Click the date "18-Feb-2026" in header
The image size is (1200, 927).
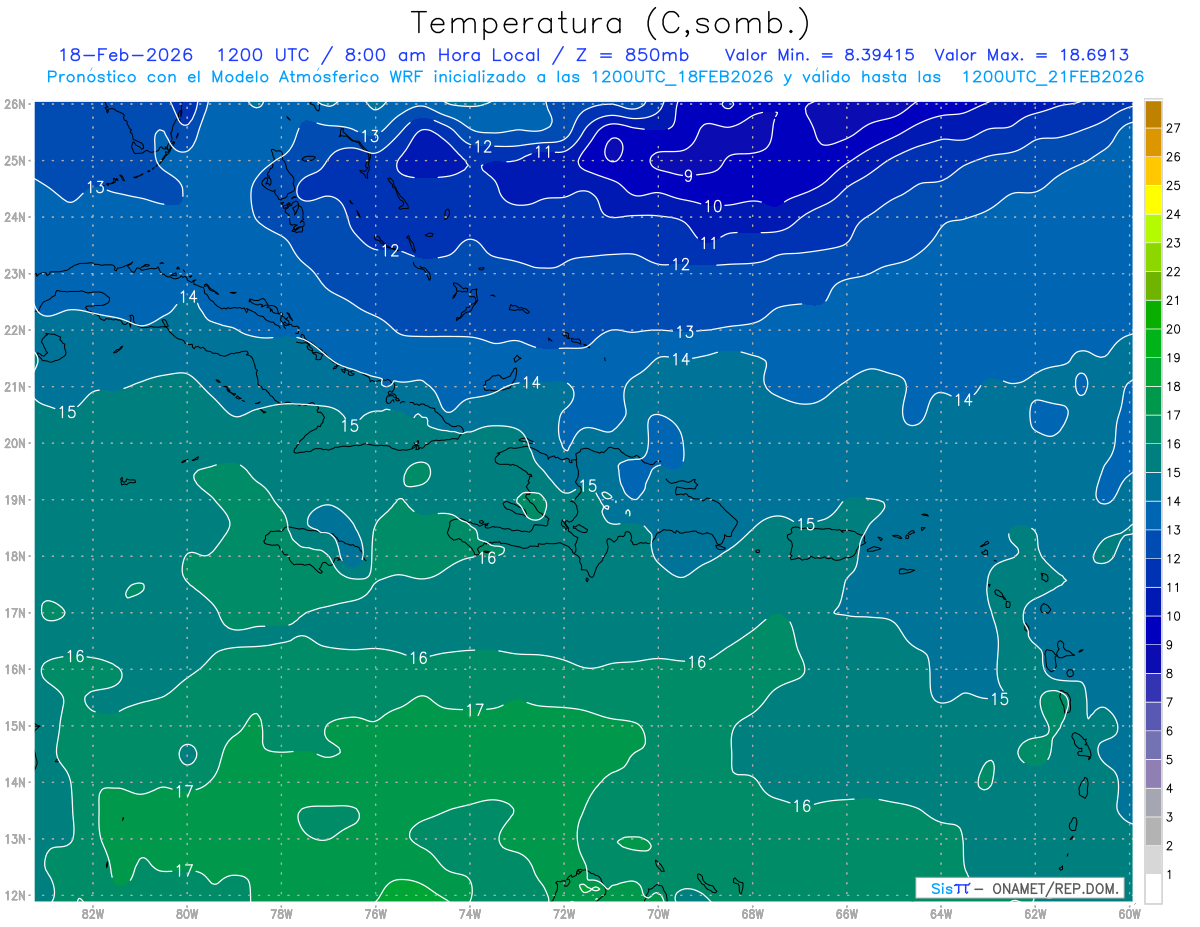(126, 55)
